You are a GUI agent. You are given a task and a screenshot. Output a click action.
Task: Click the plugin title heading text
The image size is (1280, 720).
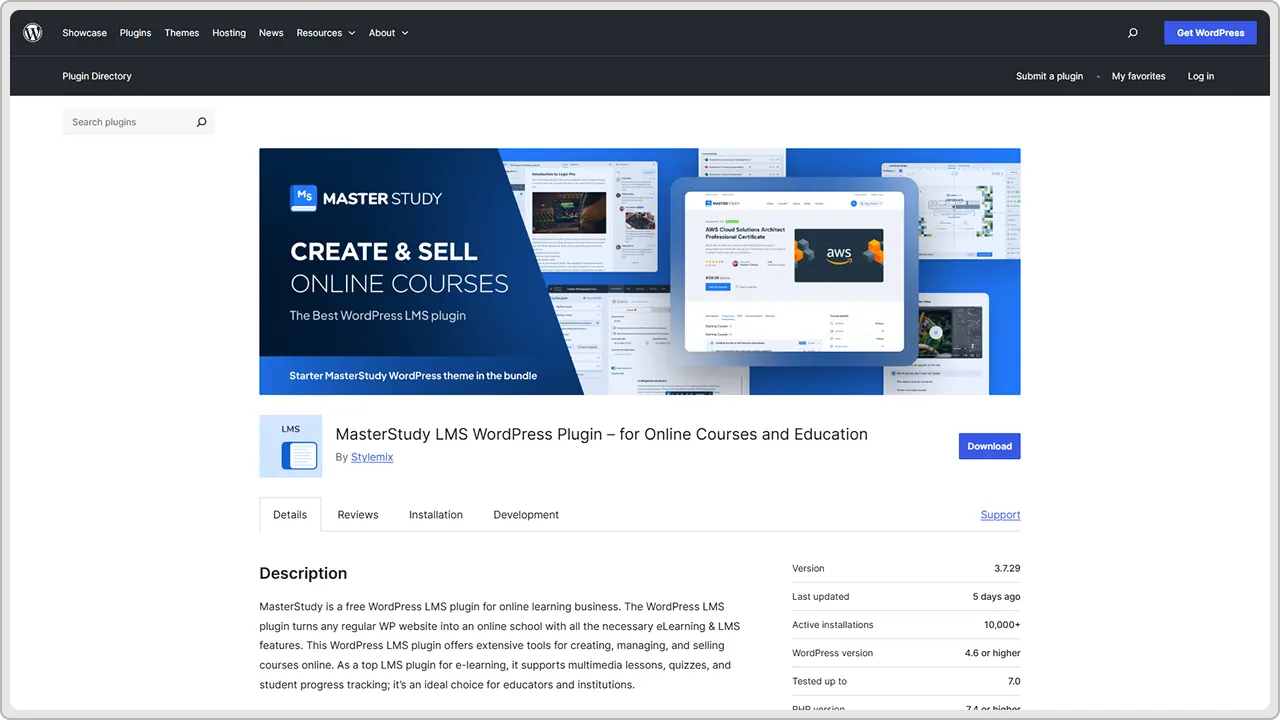pos(601,434)
